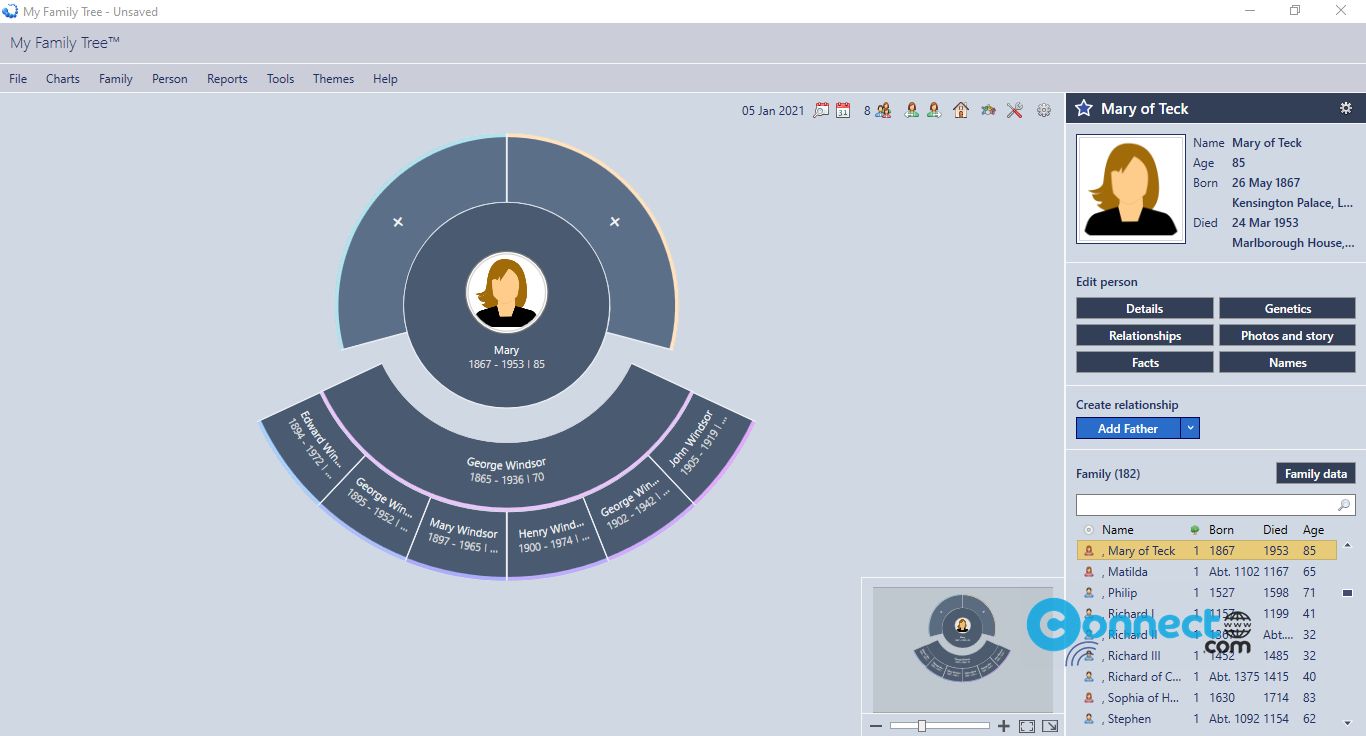
Task: Select the Stephen row in family list
Action: click(x=1208, y=719)
